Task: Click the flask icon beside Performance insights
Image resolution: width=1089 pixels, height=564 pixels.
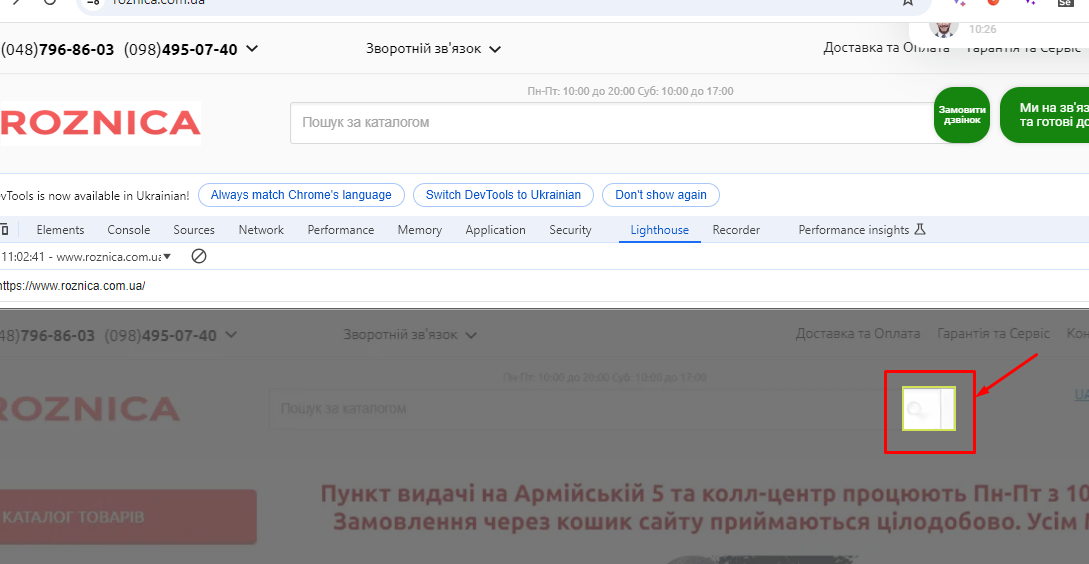Action: [920, 230]
